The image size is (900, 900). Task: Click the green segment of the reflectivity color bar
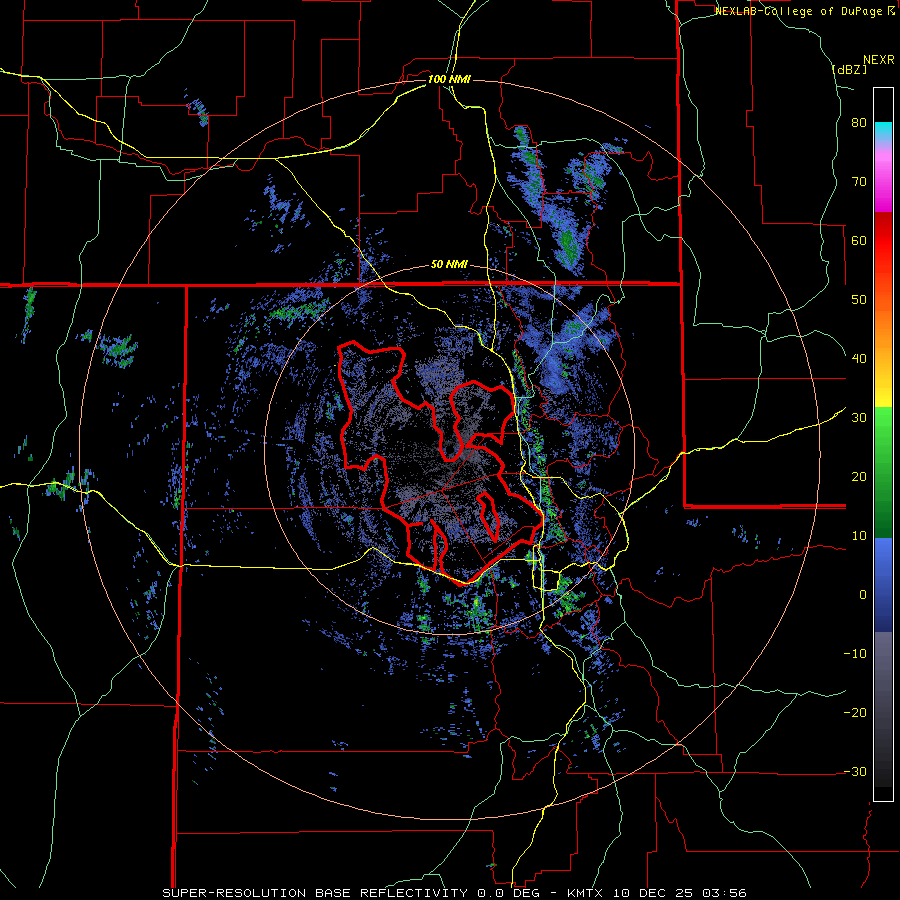[883, 472]
